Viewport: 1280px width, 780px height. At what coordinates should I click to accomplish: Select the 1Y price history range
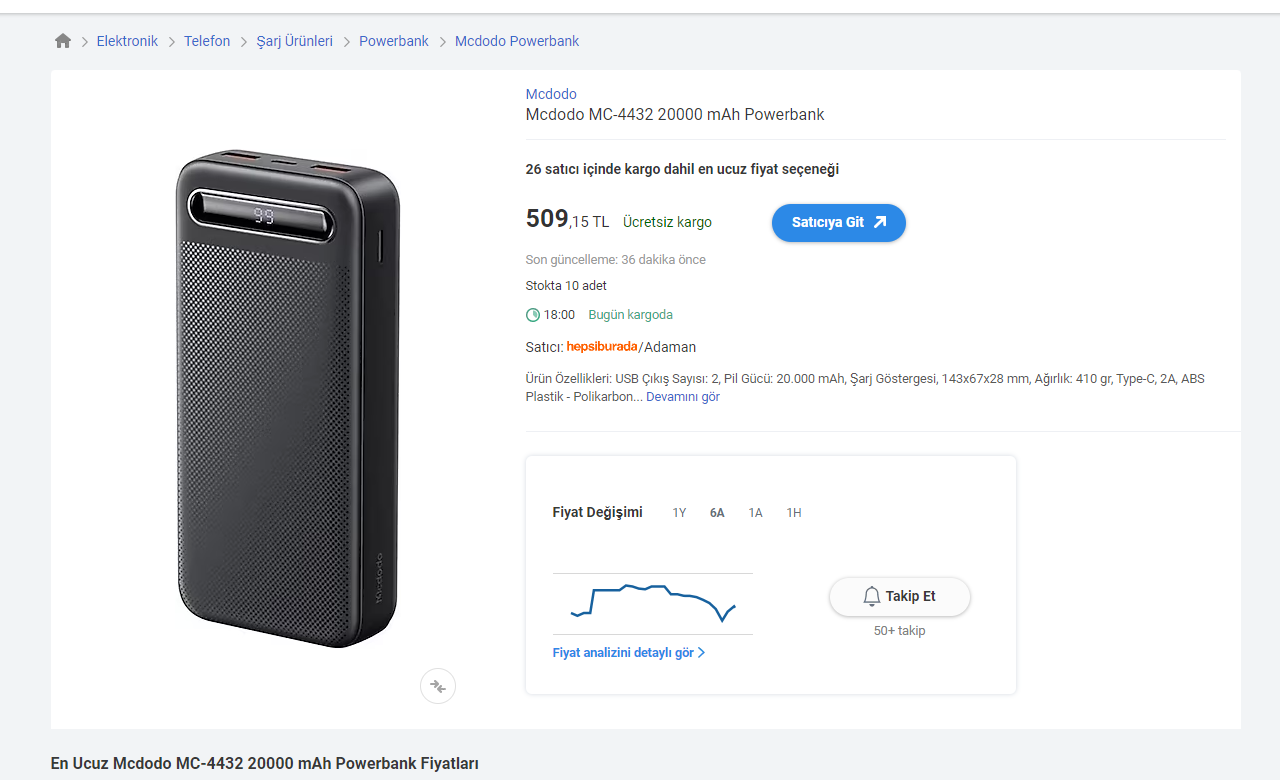point(679,513)
